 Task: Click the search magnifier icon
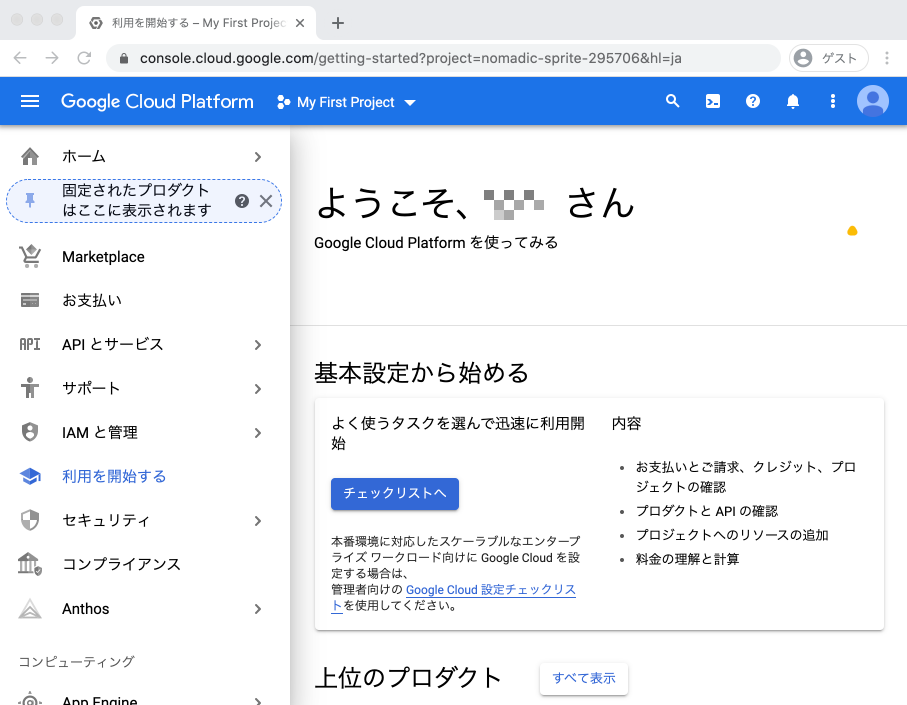[x=672, y=101]
